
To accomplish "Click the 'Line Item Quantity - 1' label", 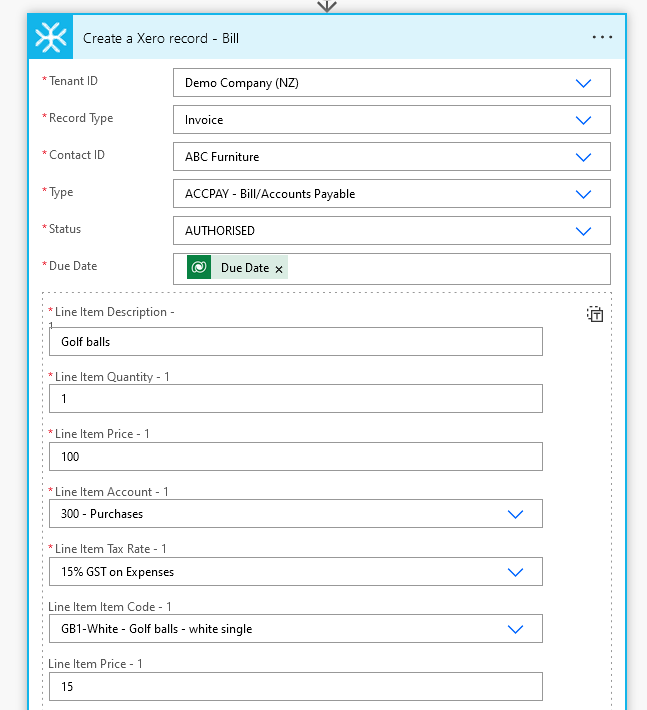I will tap(112, 377).
